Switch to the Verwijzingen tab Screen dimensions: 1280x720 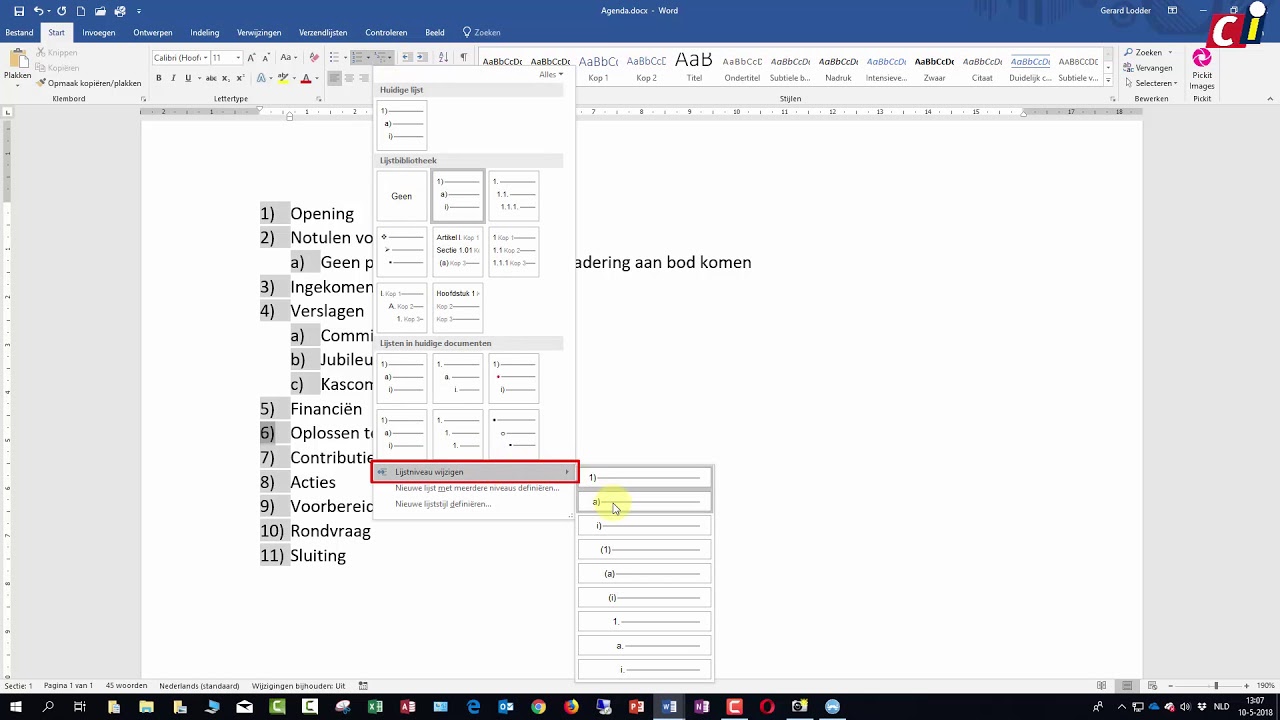(259, 32)
